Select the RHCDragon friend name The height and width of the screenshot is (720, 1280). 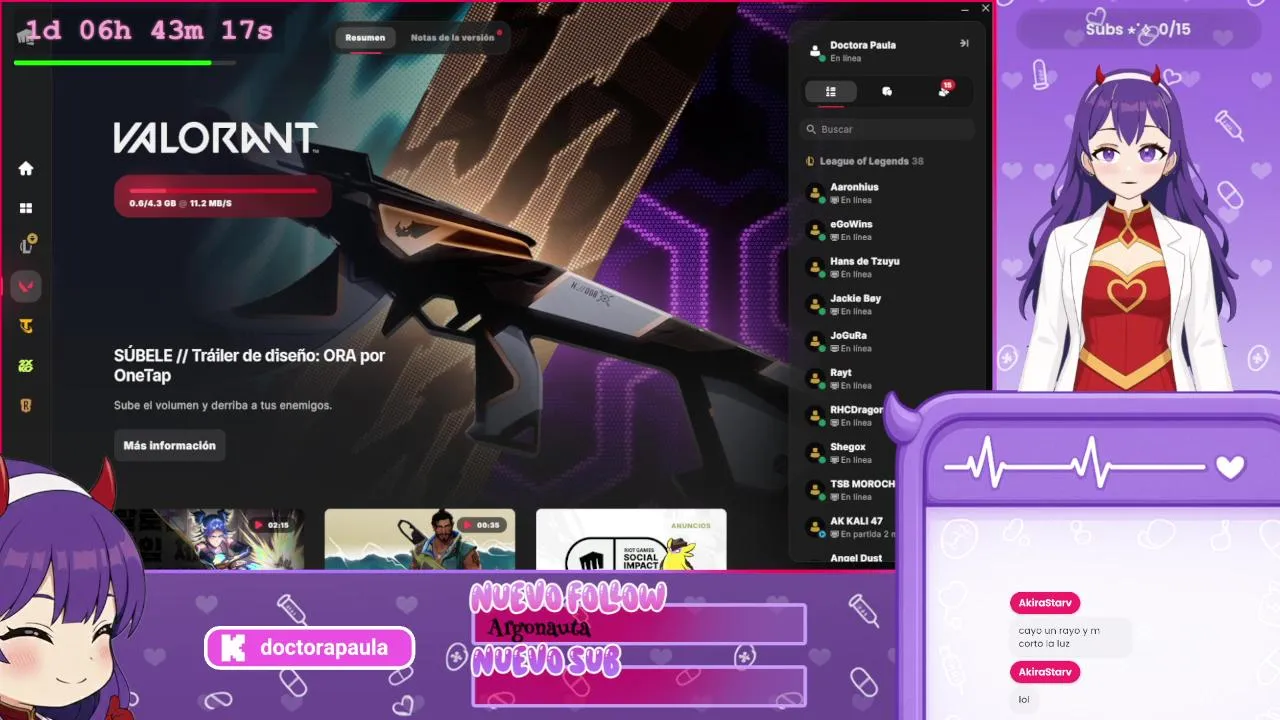pos(857,410)
